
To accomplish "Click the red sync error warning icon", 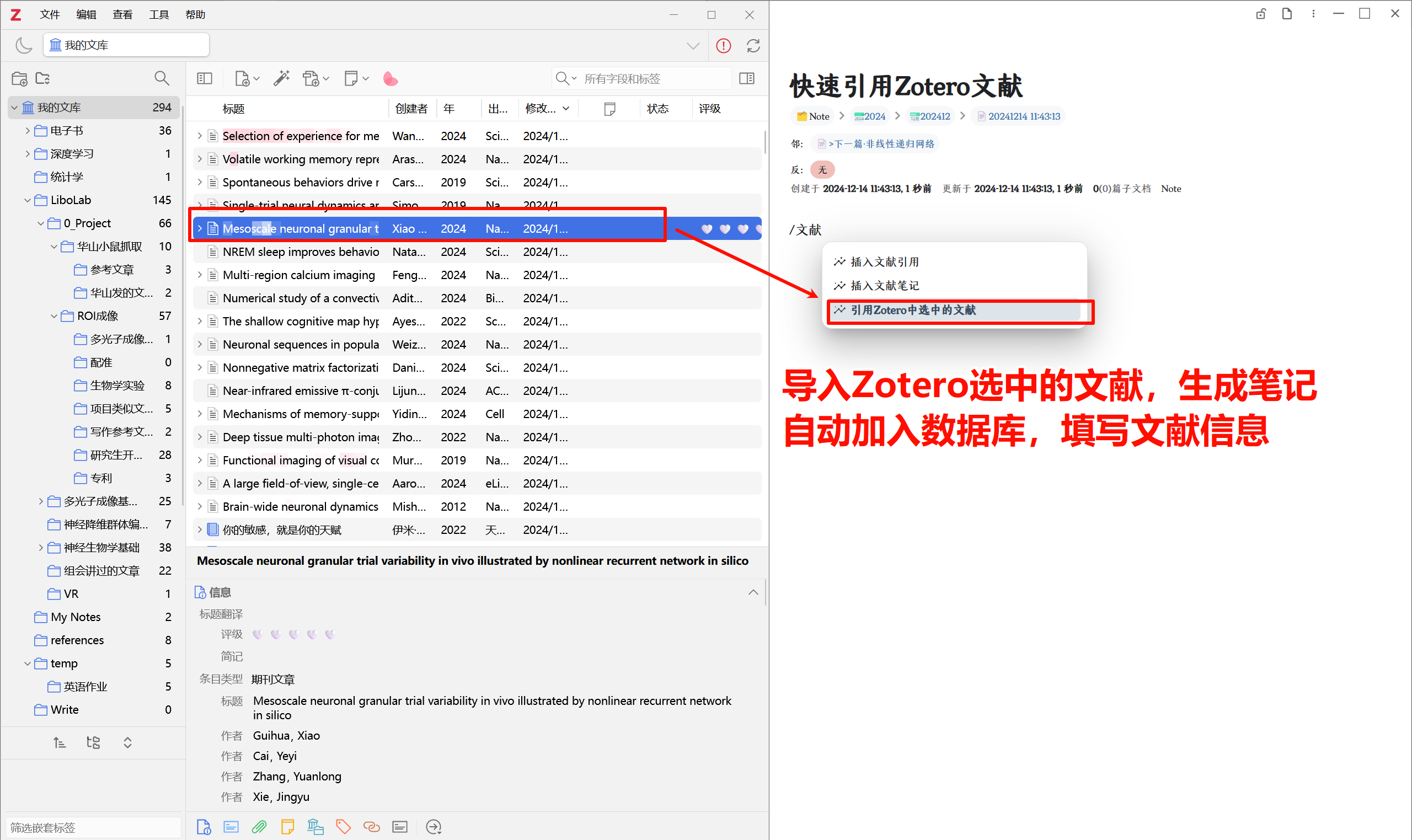I will 723,46.
